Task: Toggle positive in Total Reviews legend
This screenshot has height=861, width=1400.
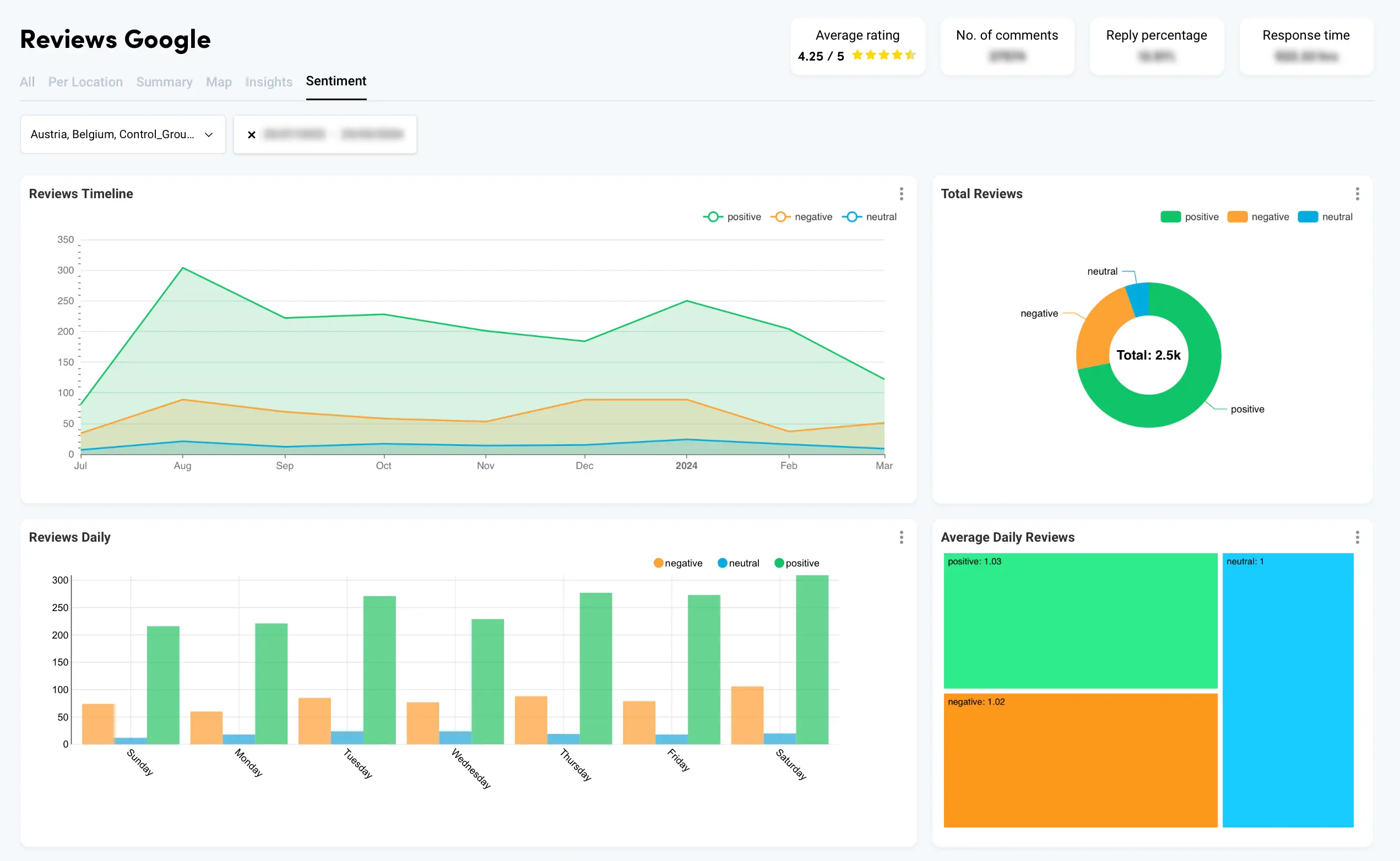Action: tap(1189, 217)
